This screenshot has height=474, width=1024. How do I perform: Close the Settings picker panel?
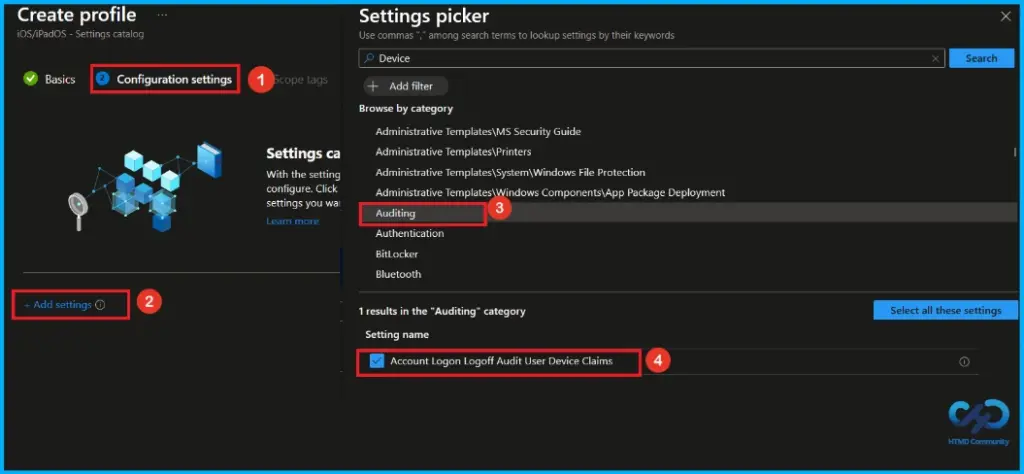1006,17
